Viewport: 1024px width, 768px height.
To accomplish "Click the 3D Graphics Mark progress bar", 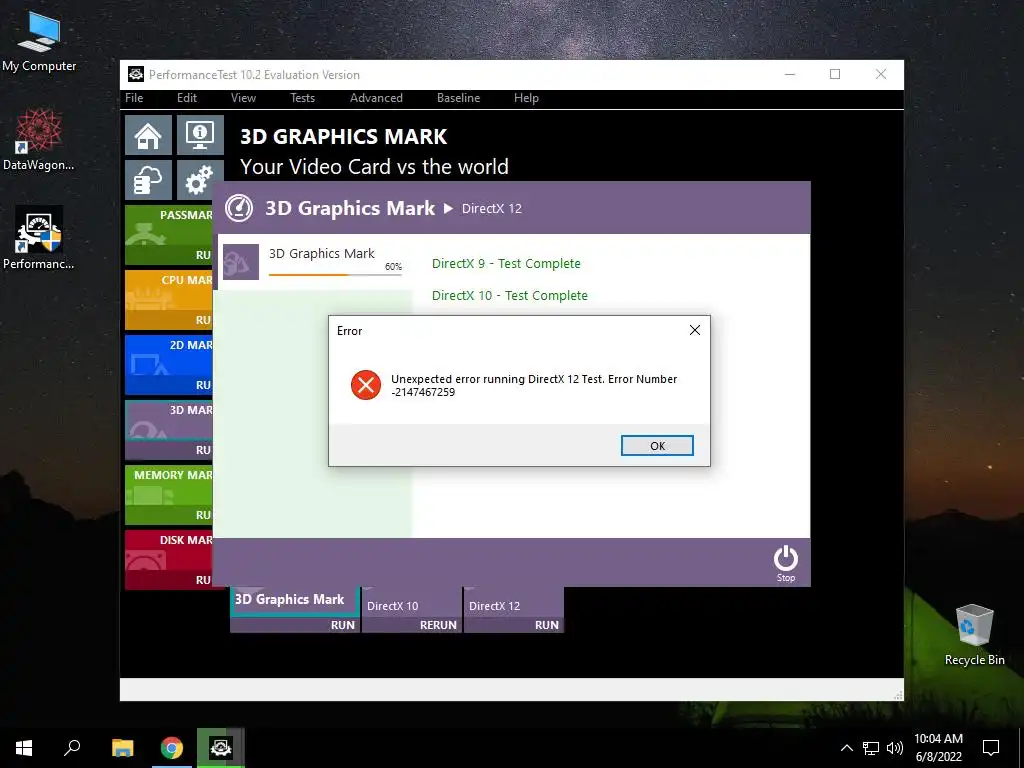I will coord(335,275).
